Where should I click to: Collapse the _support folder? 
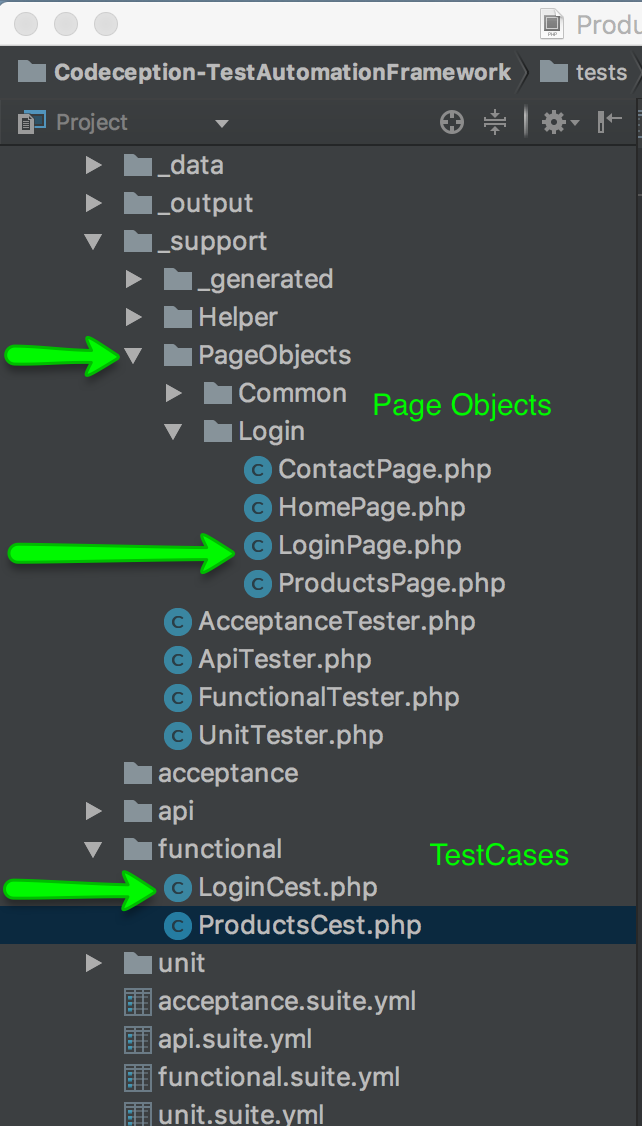(94, 241)
